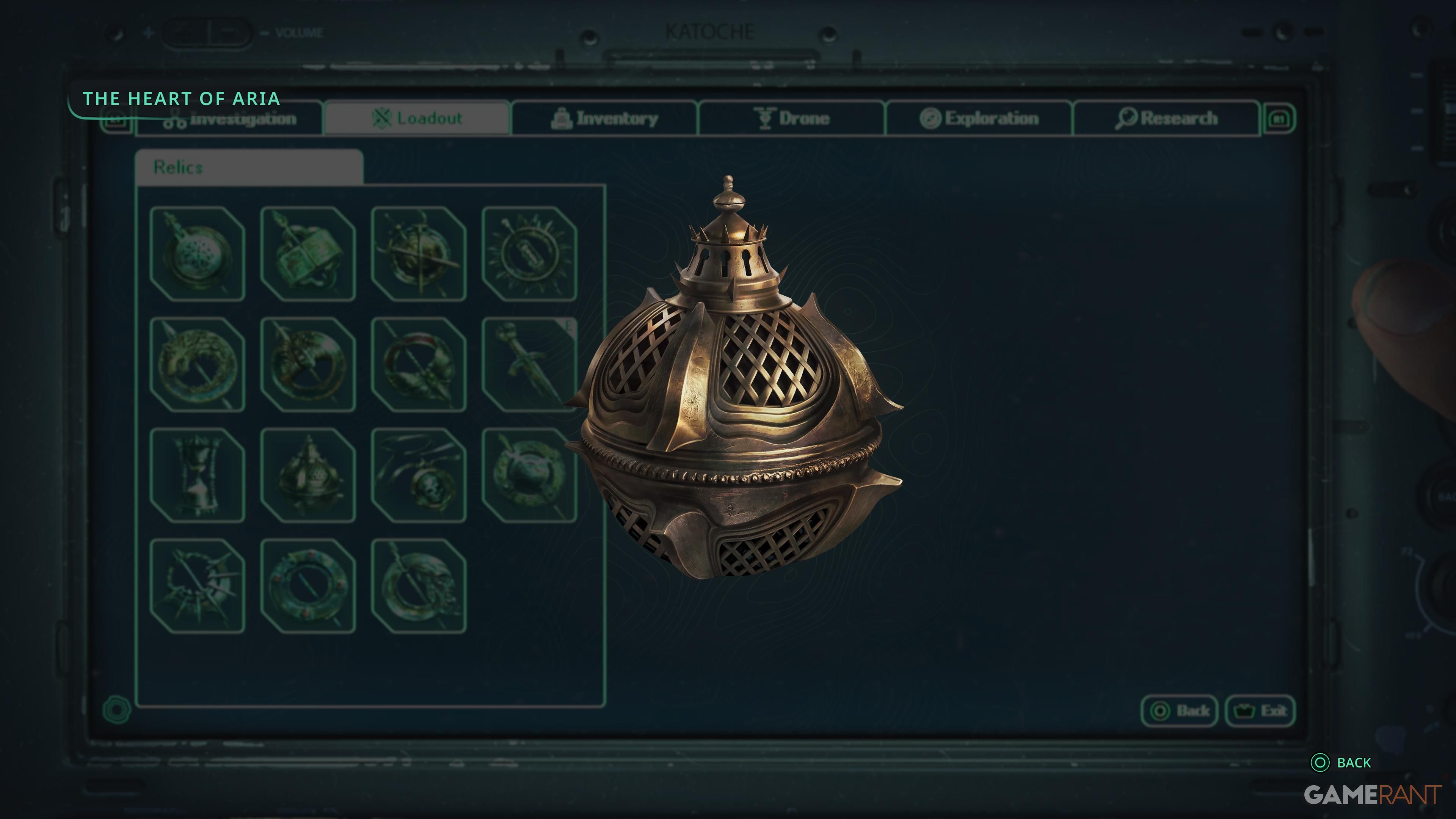Go to the Research tab

pos(1167,118)
